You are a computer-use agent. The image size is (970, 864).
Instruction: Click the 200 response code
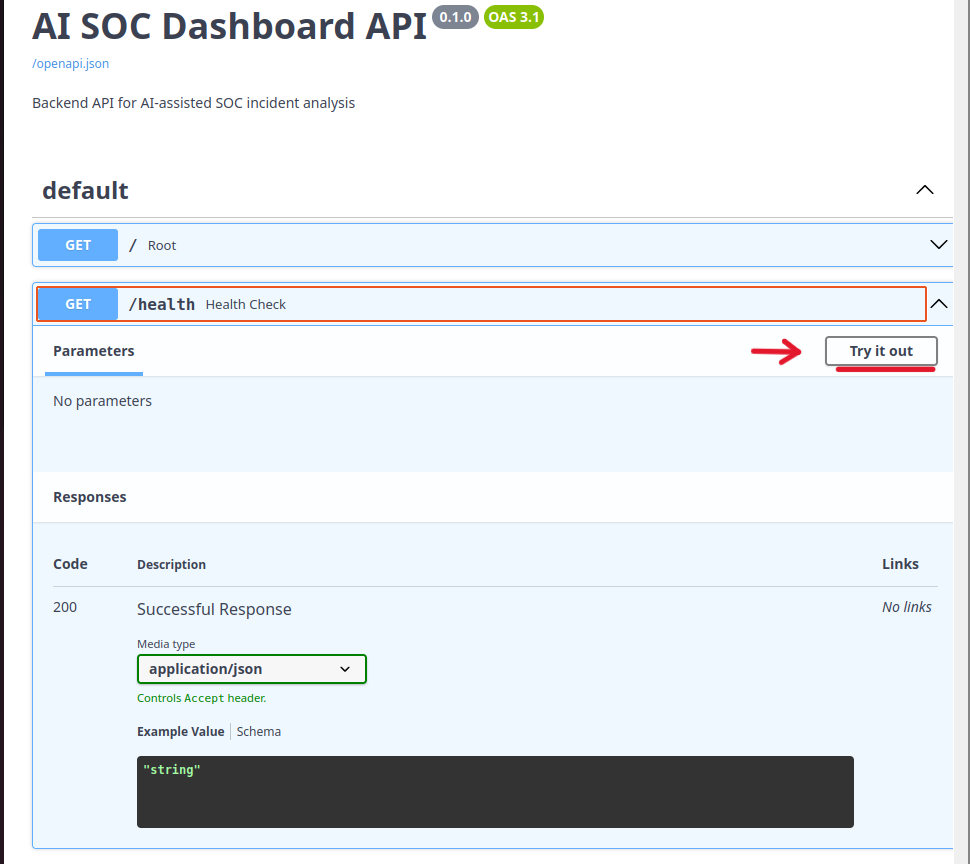pos(65,607)
